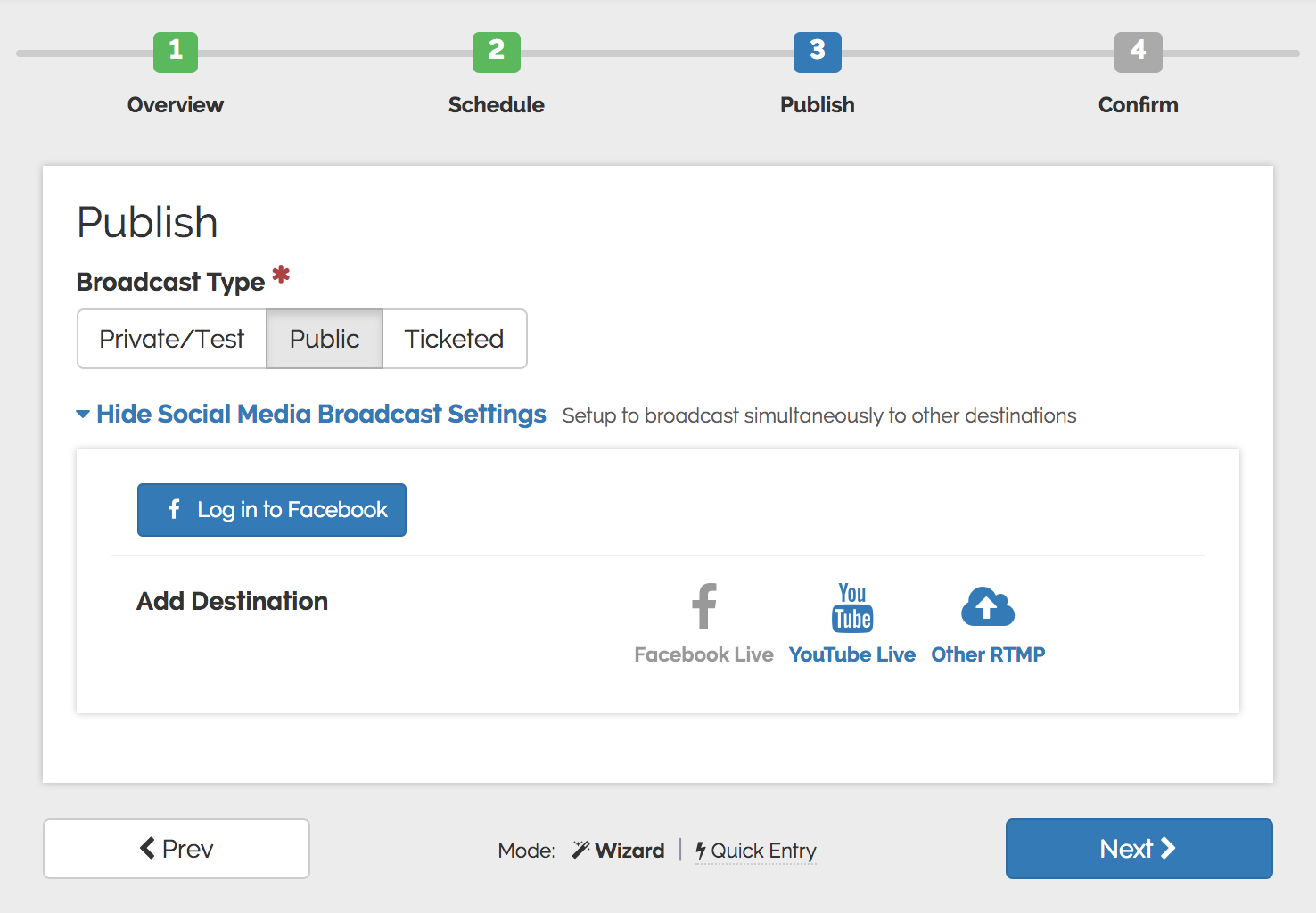Jump to step 4 Confirm
The width and height of the screenshot is (1316, 913).
coord(1138,53)
